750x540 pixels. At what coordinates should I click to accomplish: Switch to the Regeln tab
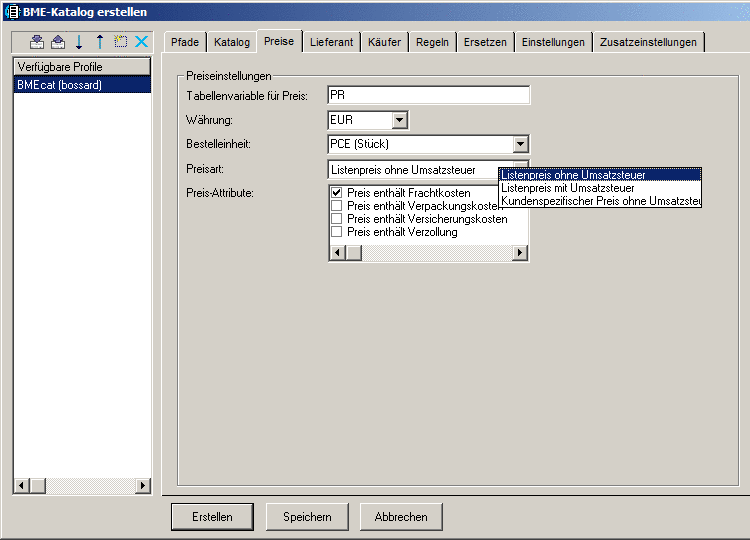[x=432, y=42]
